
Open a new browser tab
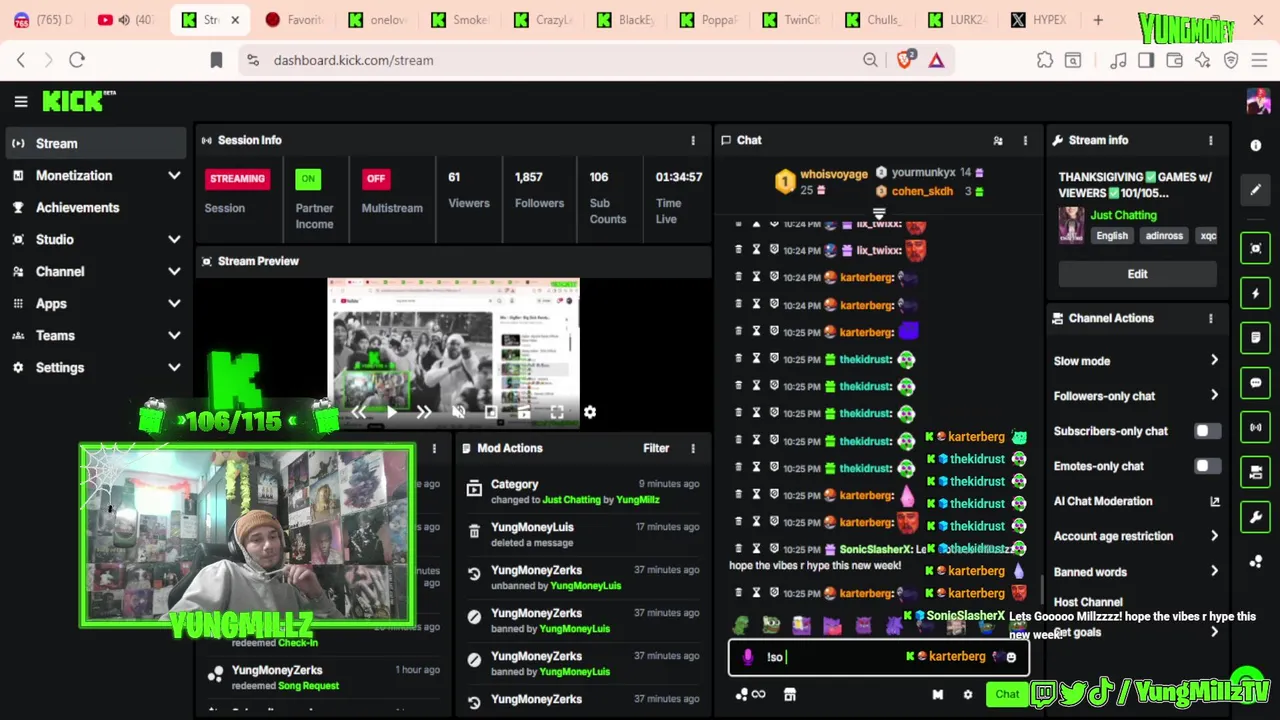coord(1098,20)
